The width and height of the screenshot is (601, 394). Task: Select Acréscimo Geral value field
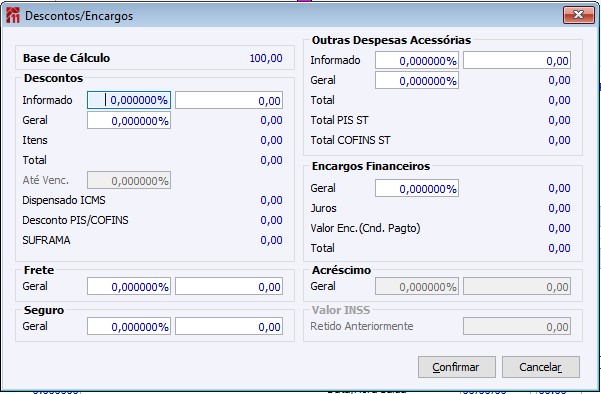point(517,286)
